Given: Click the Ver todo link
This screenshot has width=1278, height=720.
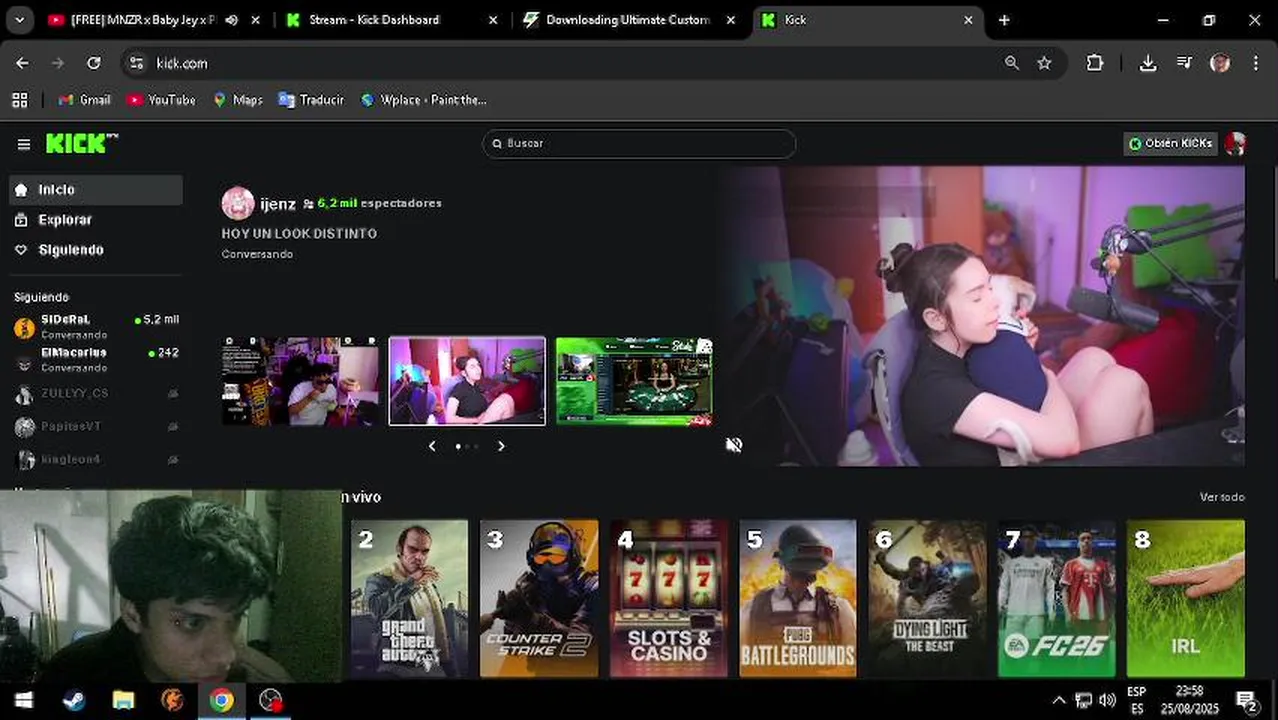Looking at the screenshot, I should point(1222,497).
